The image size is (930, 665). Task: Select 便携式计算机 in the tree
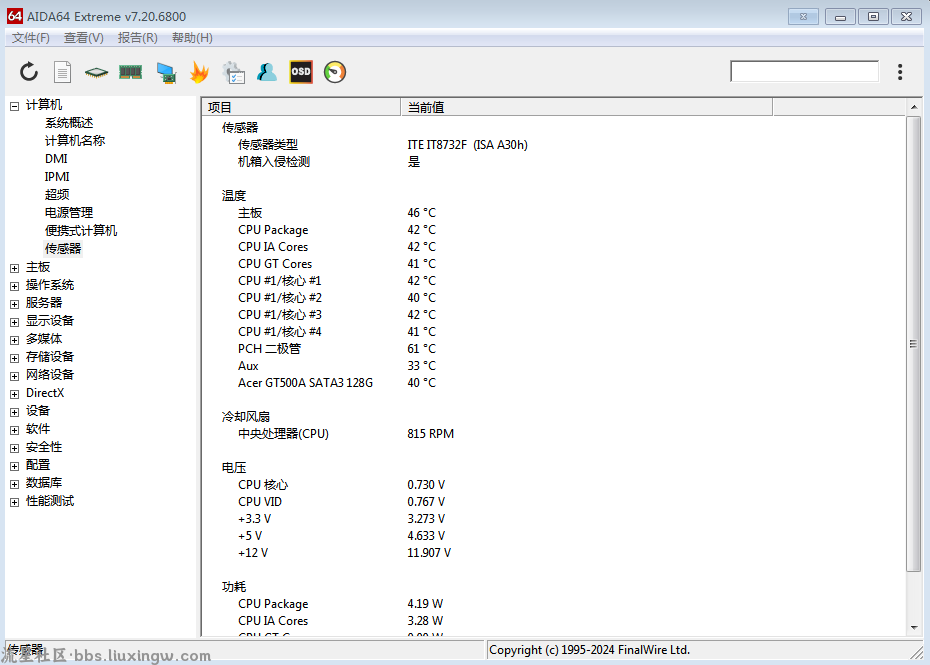81,231
